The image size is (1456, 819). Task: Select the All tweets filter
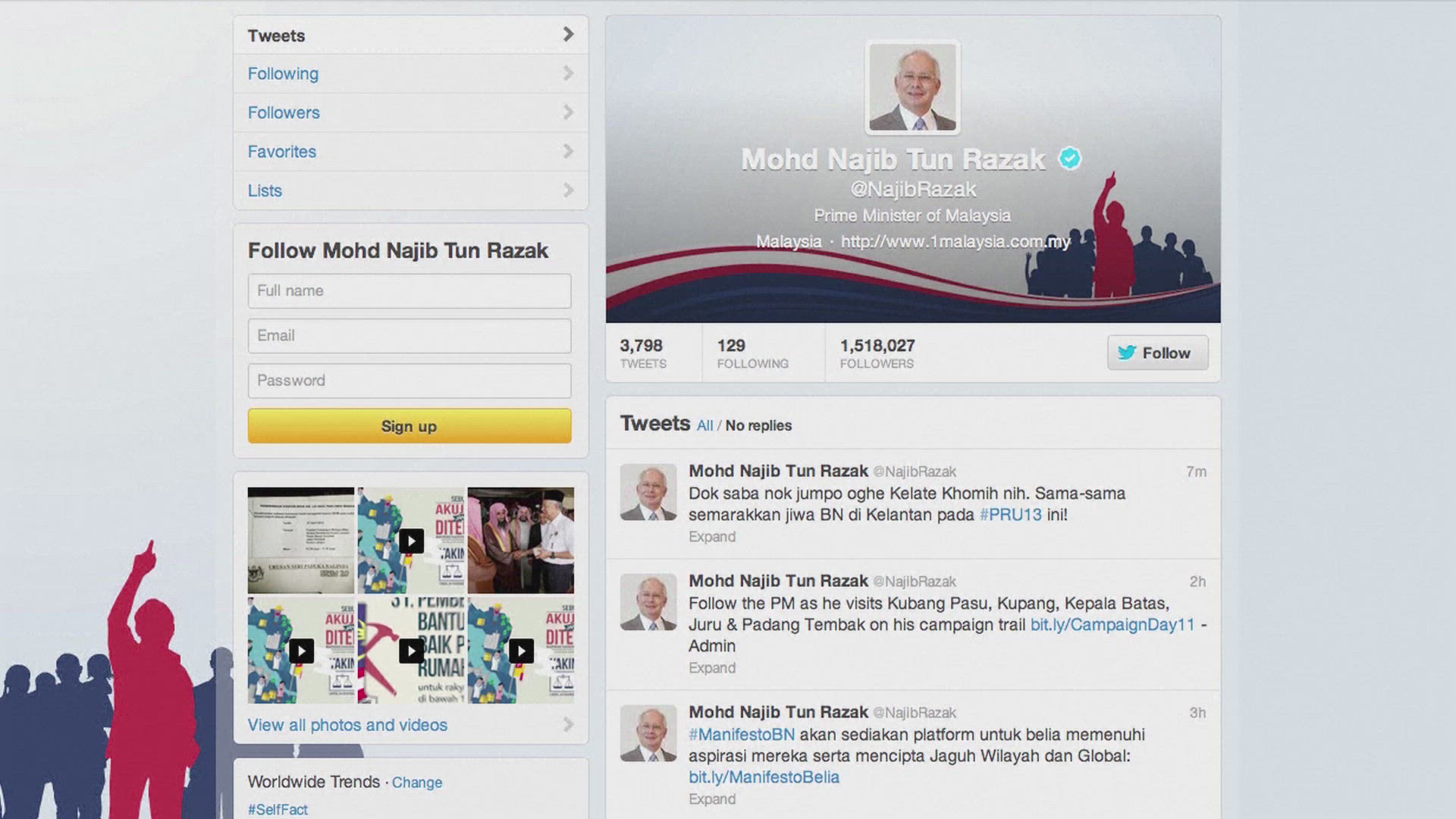point(704,425)
